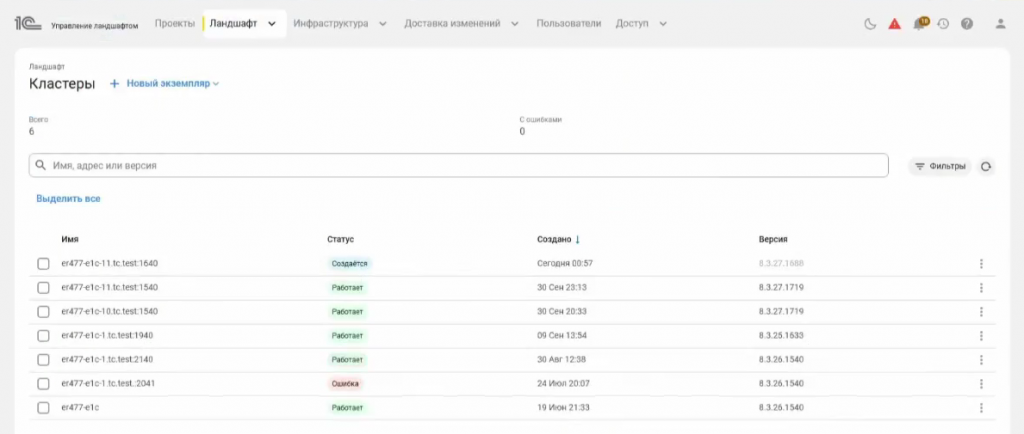The image size is (1024, 434).
Task: Open the red warning triangle alerts
Action: pyautogui.click(x=894, y=24)
